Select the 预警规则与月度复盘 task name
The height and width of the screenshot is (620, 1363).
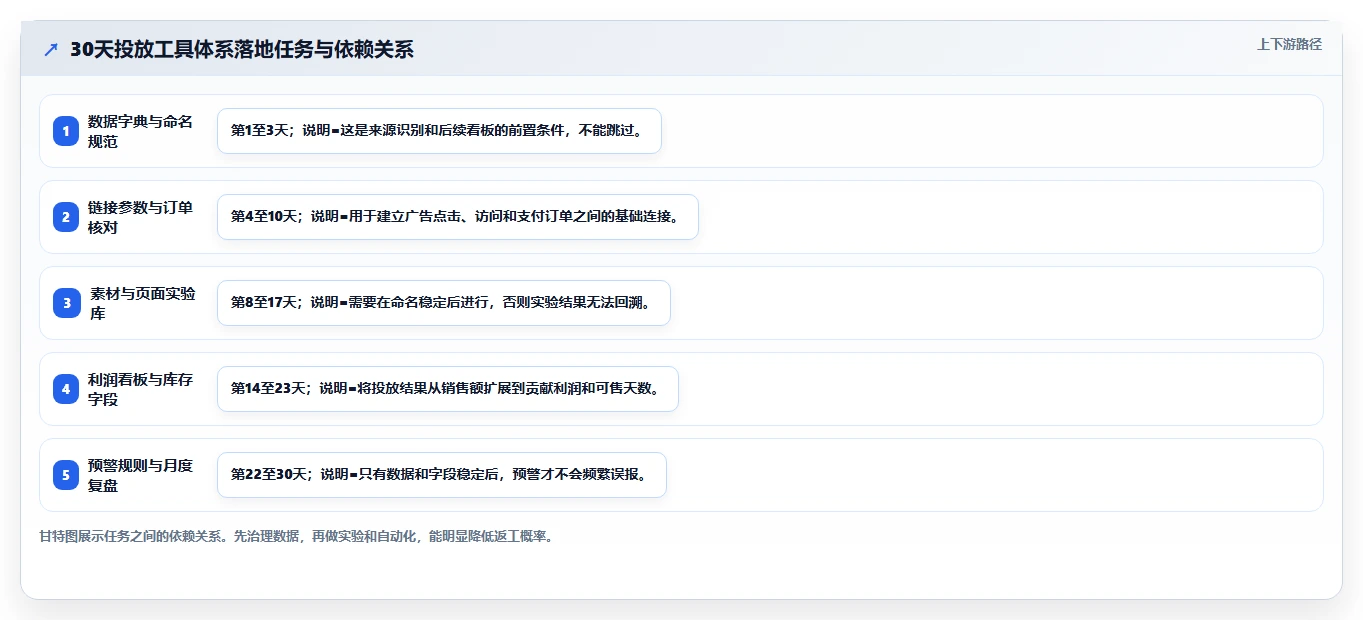pyautogui.click(x=140, y=475)
